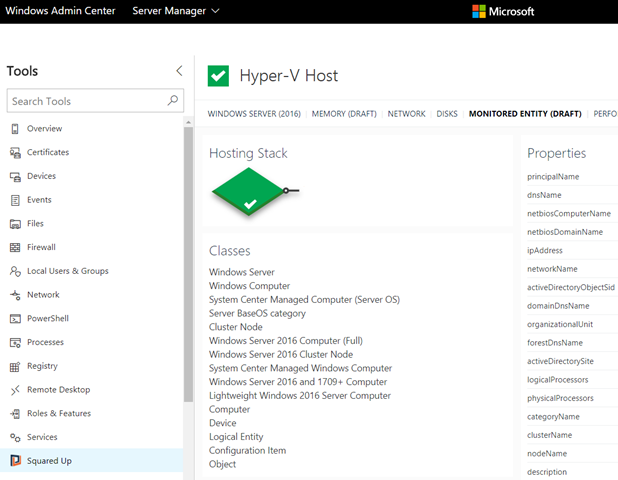This screenshot has height=480, width=618.
Task: Open Certificates in the Tools list
Action: (91, 153)
